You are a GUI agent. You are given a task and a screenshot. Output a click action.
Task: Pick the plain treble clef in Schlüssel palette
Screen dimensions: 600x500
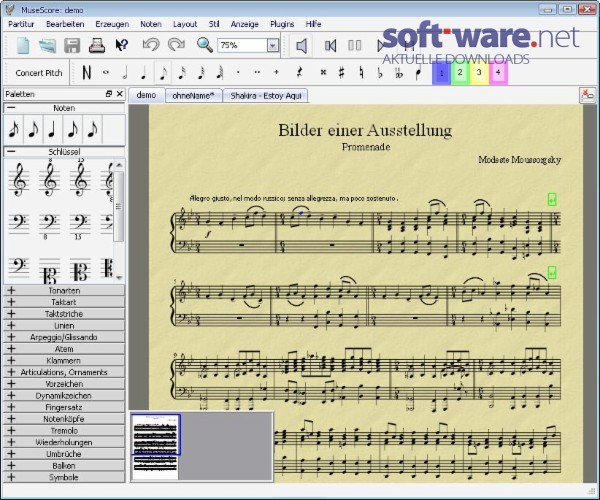tap(19, 180)
